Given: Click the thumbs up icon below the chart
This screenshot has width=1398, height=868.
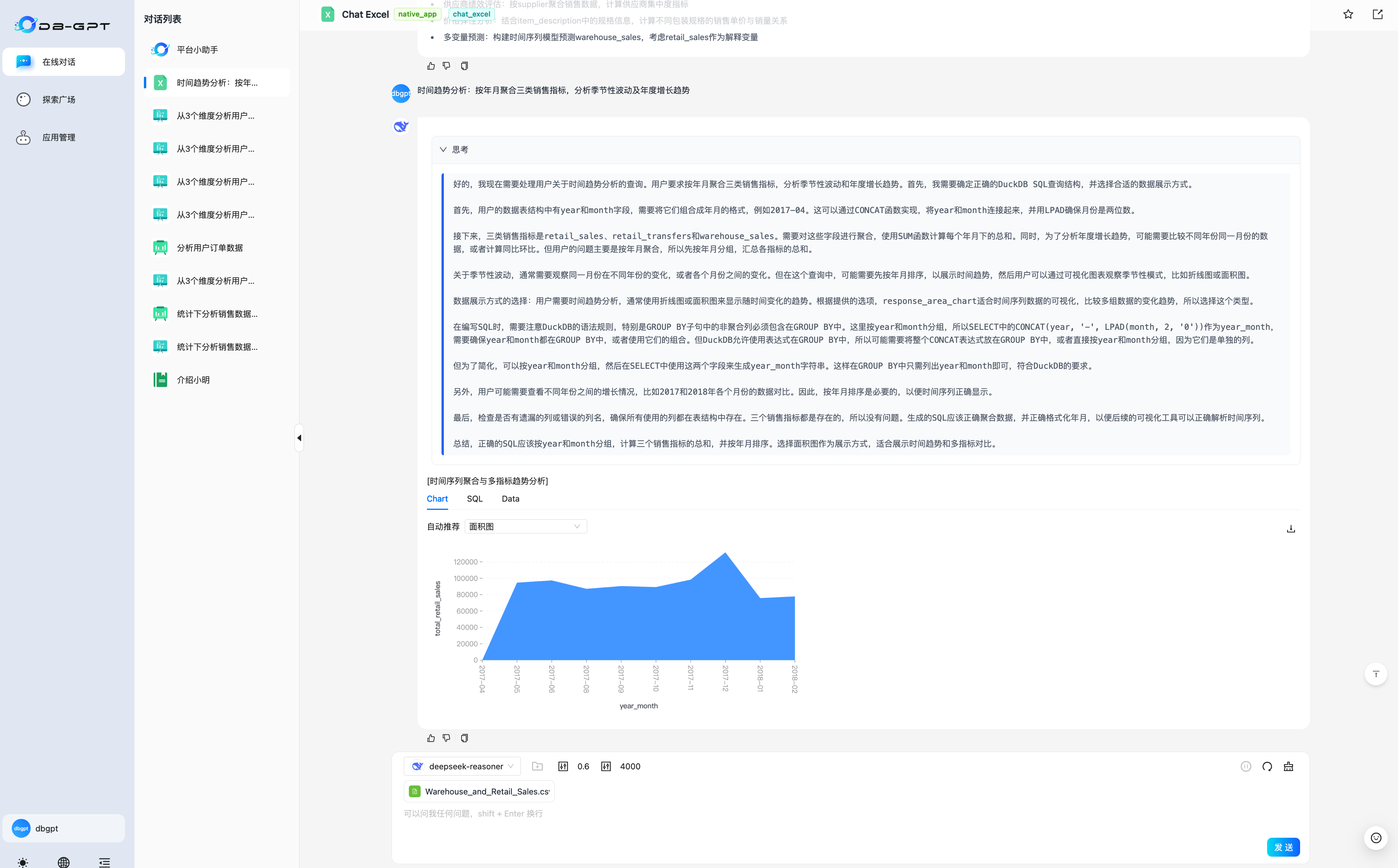Looking at the screenshot, I should point(430,738).
